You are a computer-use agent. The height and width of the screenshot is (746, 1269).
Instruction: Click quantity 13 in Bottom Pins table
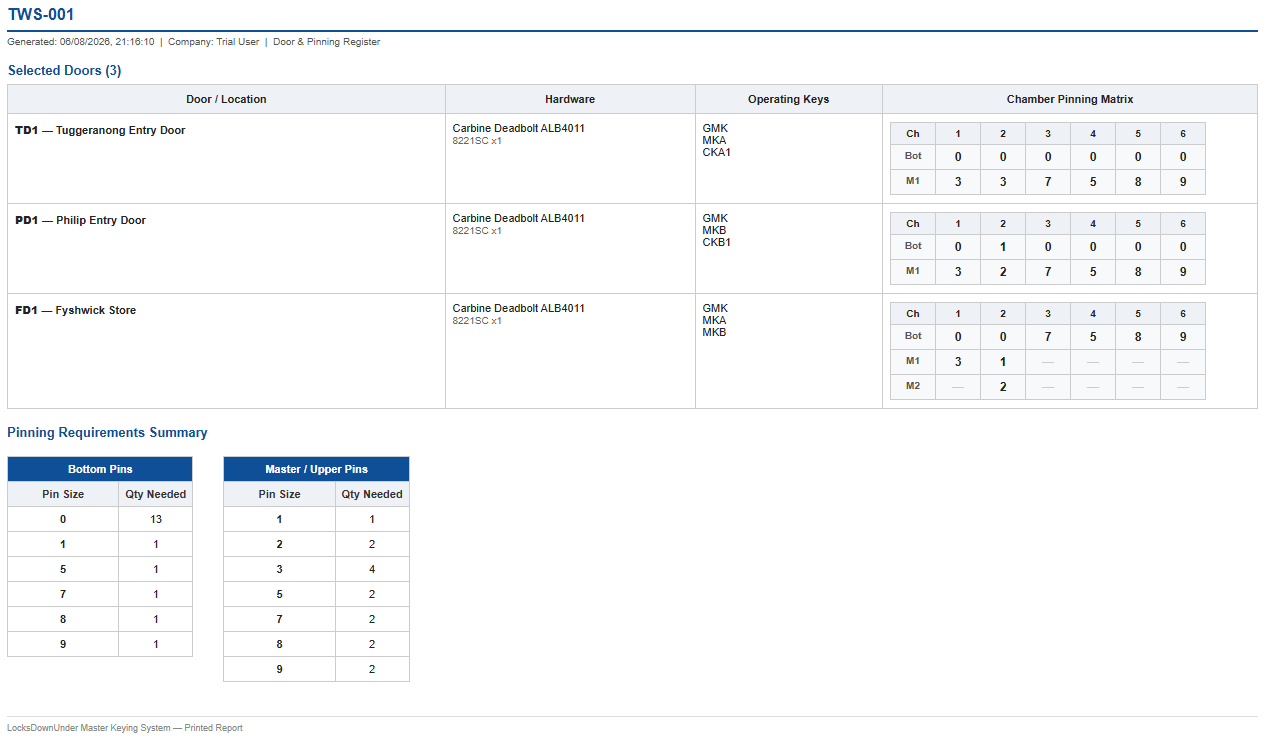click(155, 519)
